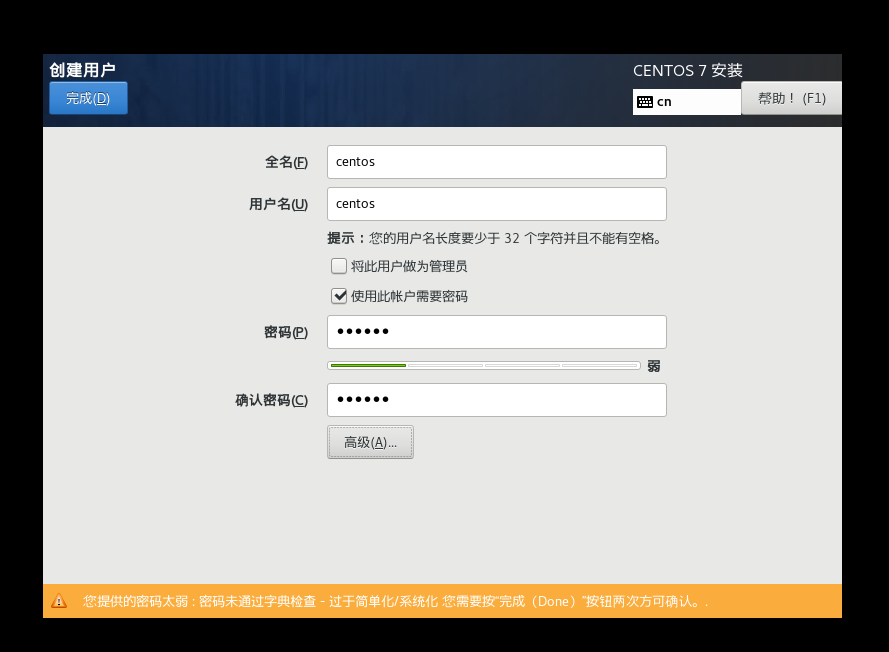Open 高级(A)... advanced settings
The height and width of the screenshot is (652, 889).
coord(370,442)
